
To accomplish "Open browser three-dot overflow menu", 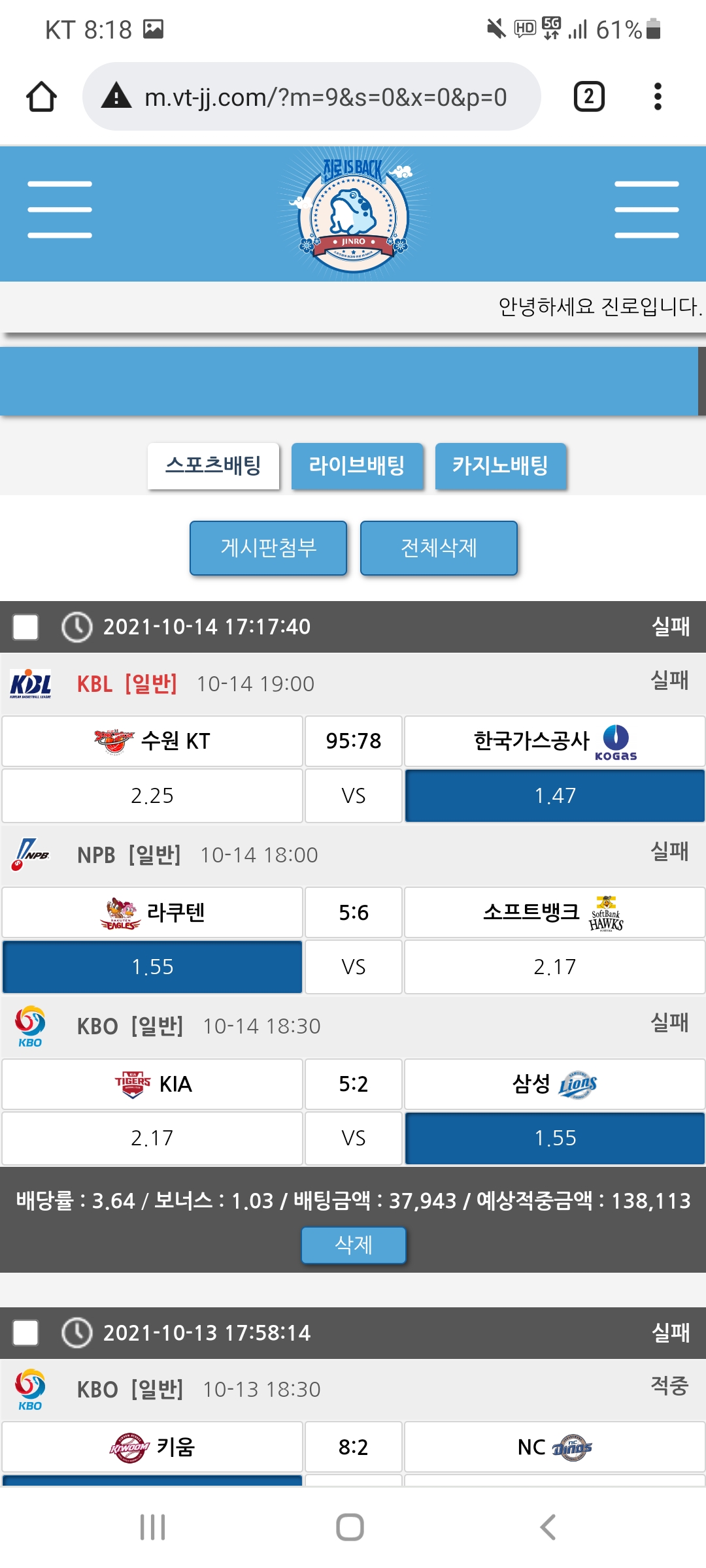I will pyautogui.click(x=658, y=97).
